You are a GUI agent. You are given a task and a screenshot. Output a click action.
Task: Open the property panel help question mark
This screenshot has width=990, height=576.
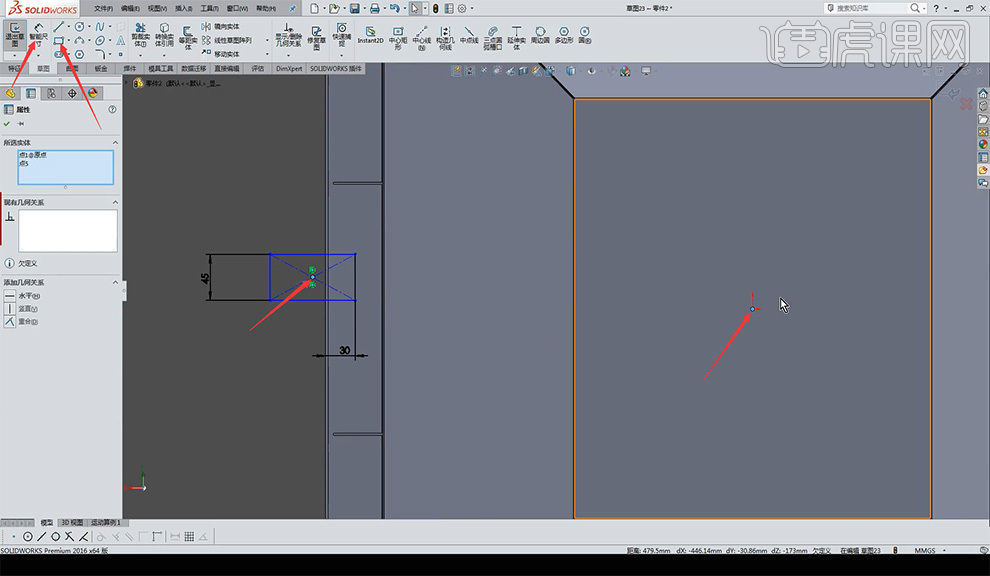(112, 109)
